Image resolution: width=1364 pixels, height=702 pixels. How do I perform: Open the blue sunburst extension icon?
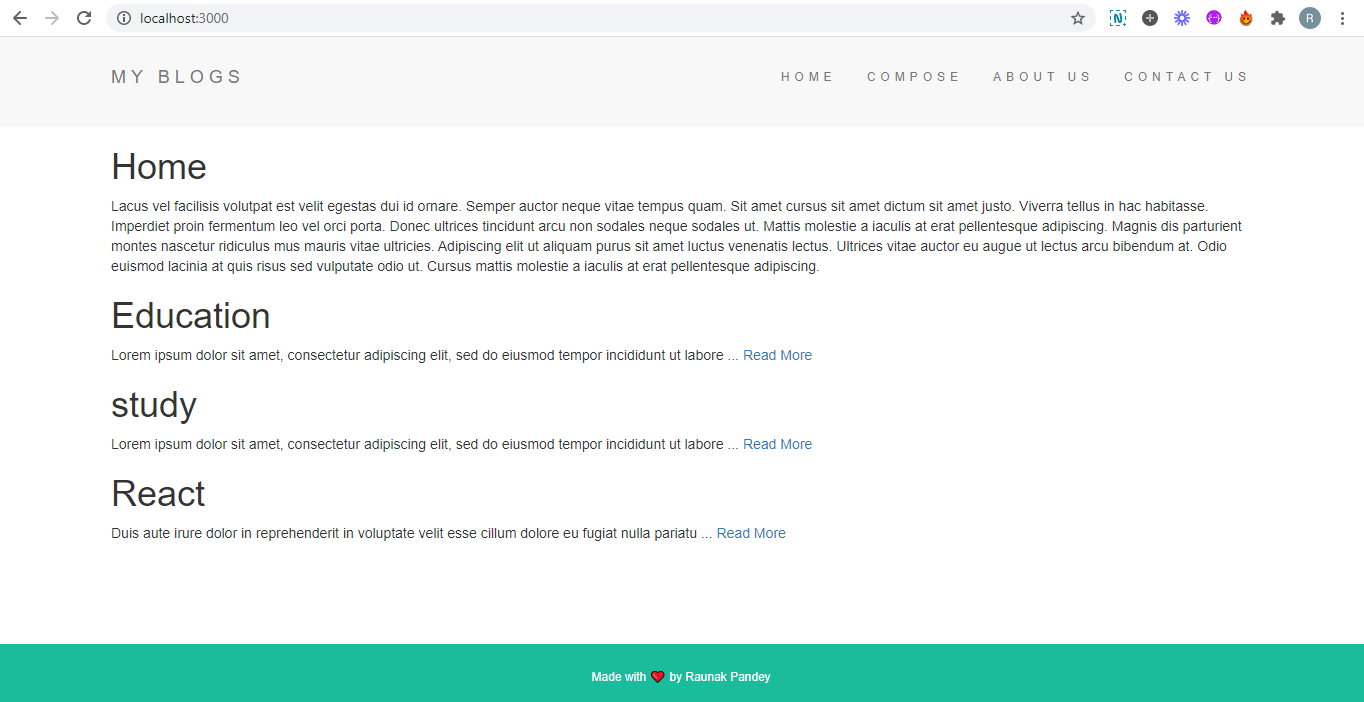point(1182,18)
